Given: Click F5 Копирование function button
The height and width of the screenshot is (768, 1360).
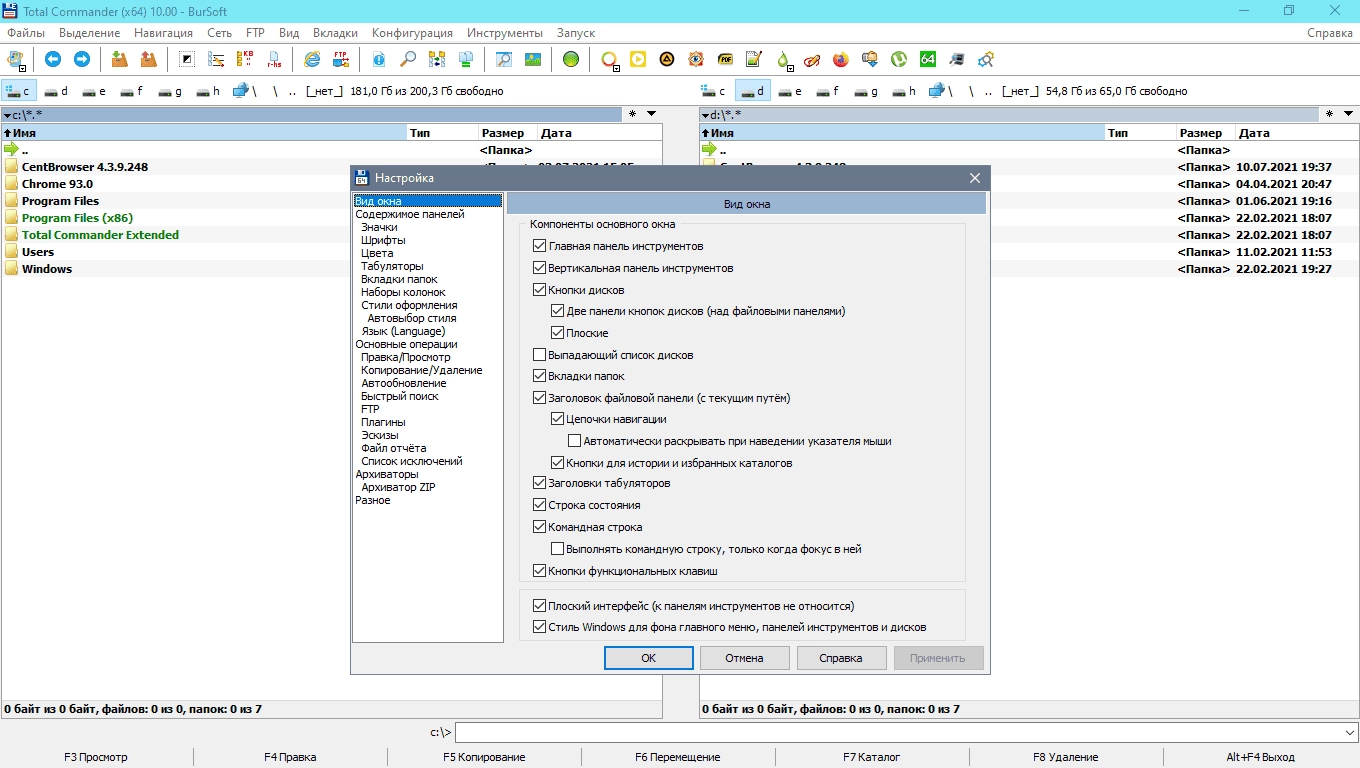Looking at the screenshot, I should coord(484,757).
